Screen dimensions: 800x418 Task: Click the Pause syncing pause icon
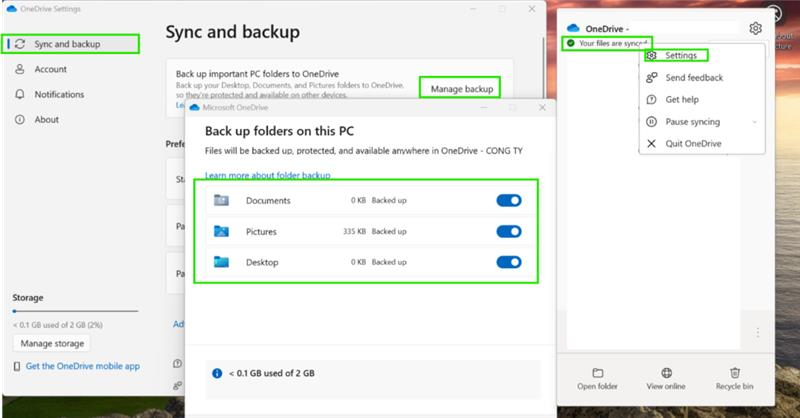point(652,121)
